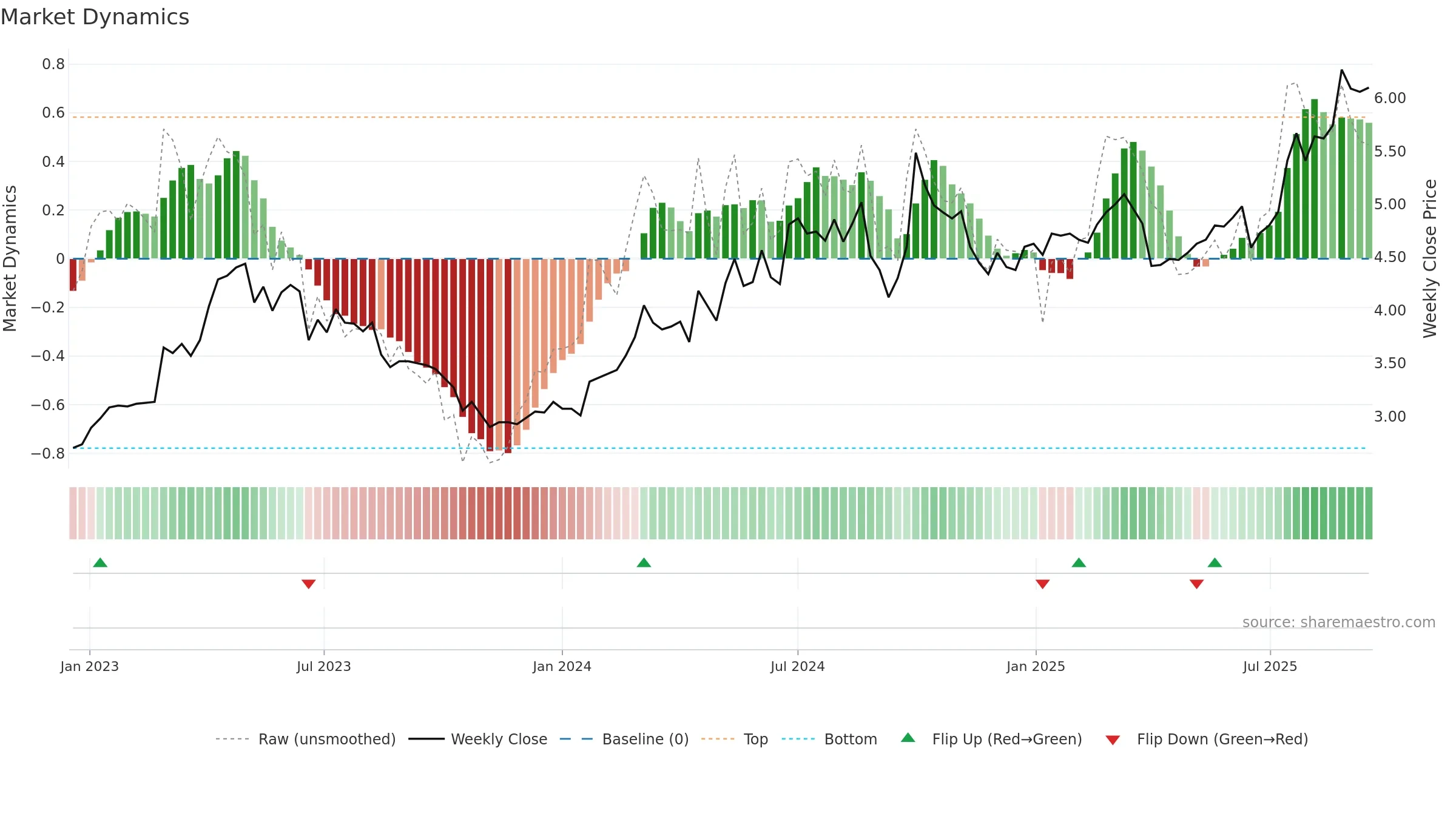The image size is (1456, 819).
Task: Click the deepest dark red bar near −0.8
Action: pyautogui.click(x=508, y=356)
